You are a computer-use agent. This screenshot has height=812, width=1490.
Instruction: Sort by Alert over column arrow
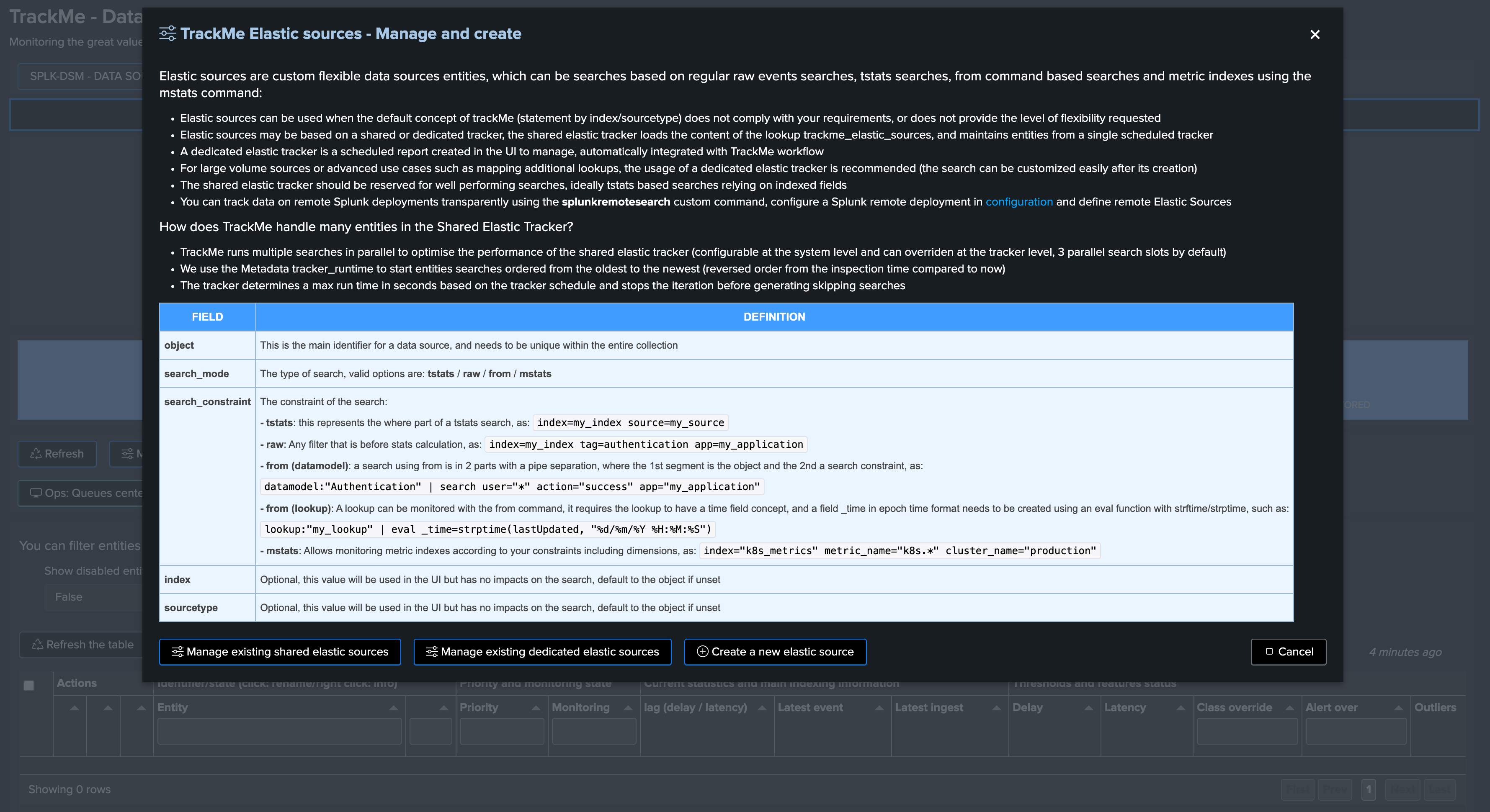(1399, 708)
